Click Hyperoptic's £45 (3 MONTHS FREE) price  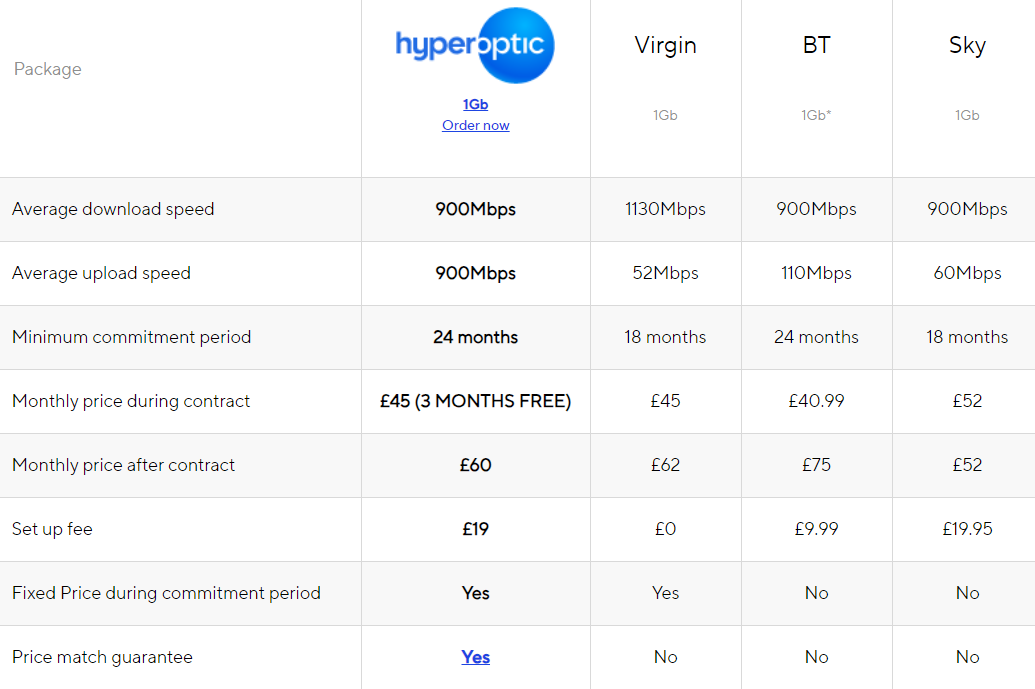[475, 401]
